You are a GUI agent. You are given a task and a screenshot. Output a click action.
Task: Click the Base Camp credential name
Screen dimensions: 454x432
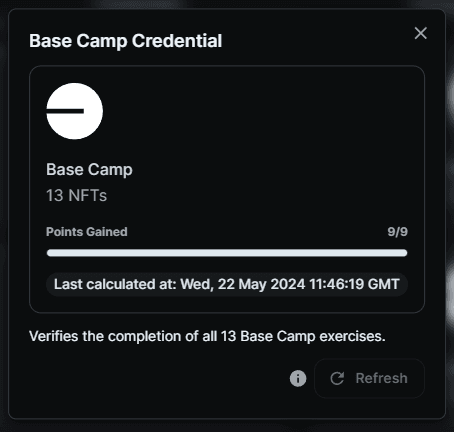(x=89, y=170)
